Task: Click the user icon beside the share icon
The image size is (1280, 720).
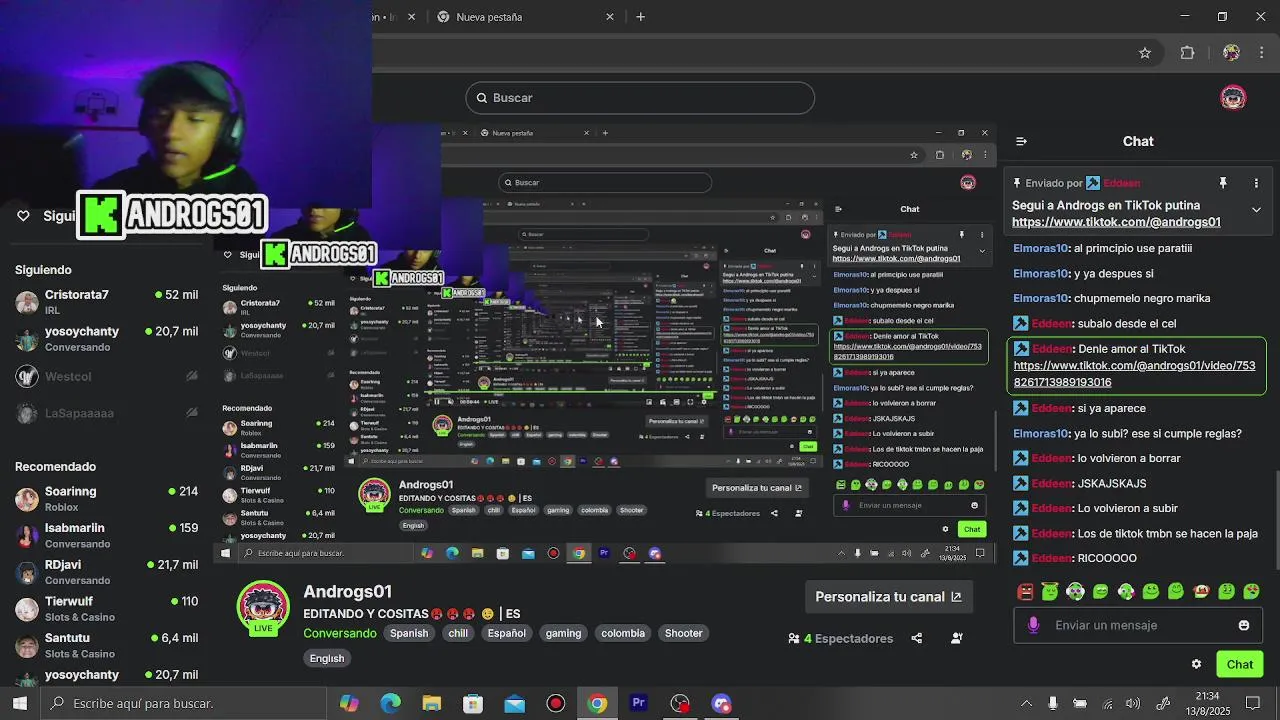Action: tap(957, 638)
